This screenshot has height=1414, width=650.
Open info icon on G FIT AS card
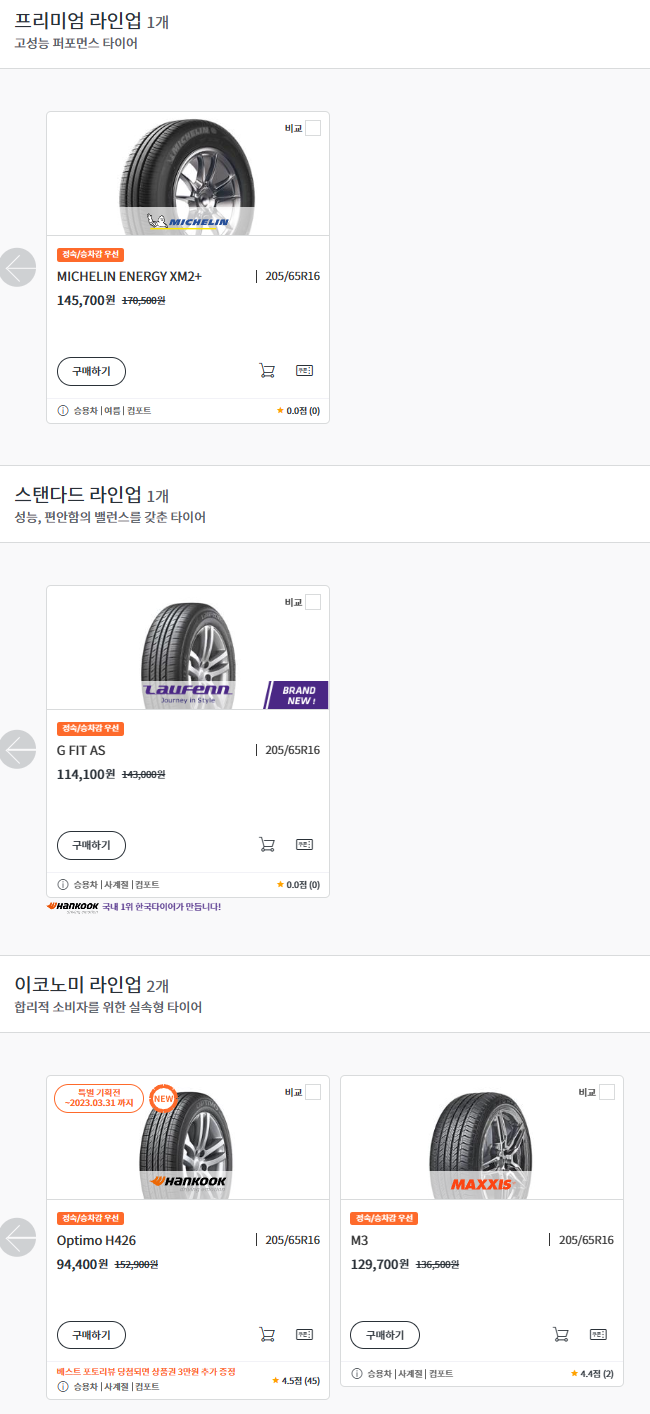tap(63, 884)
